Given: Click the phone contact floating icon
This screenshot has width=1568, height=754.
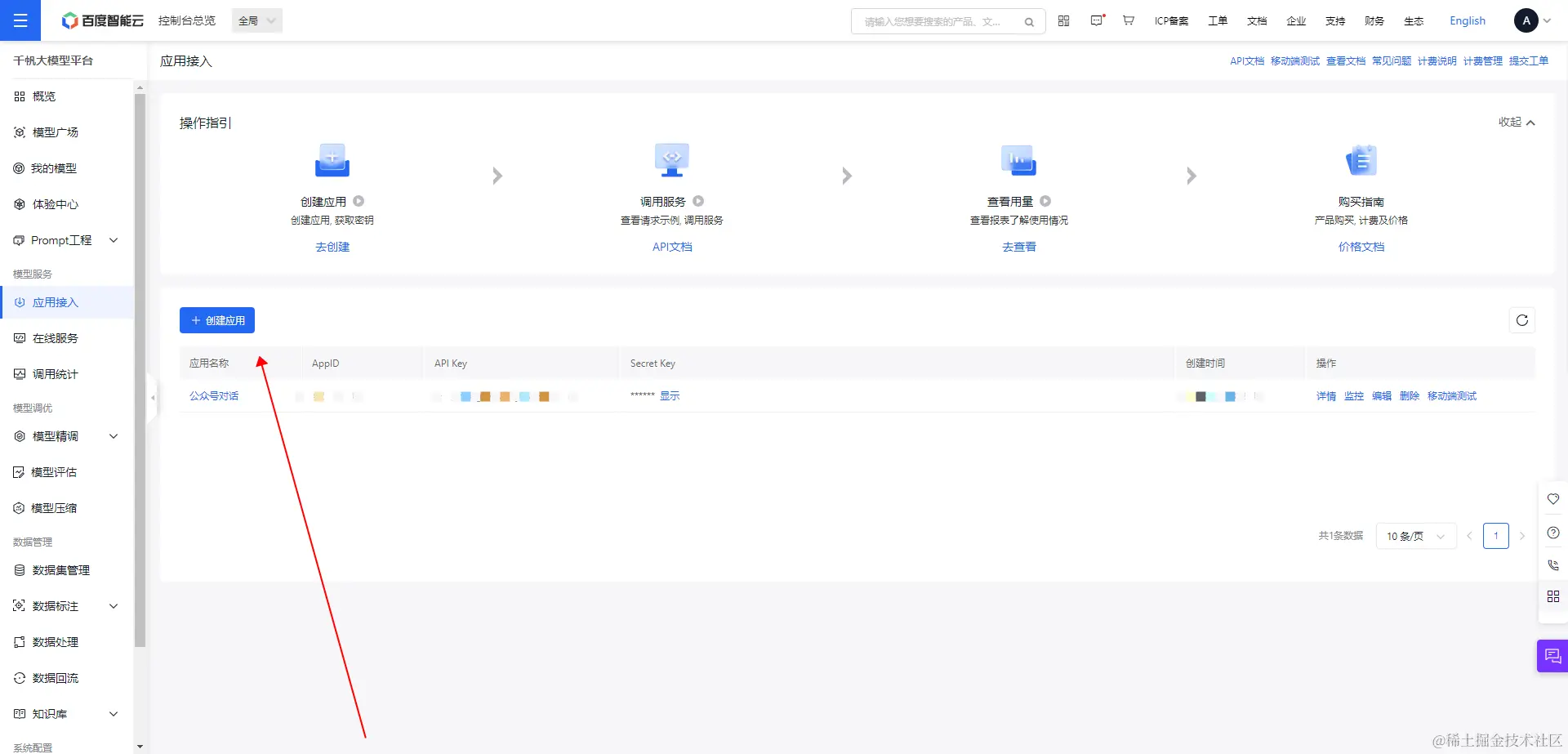Looking at the screenshot, I should tap(1553, 564).
